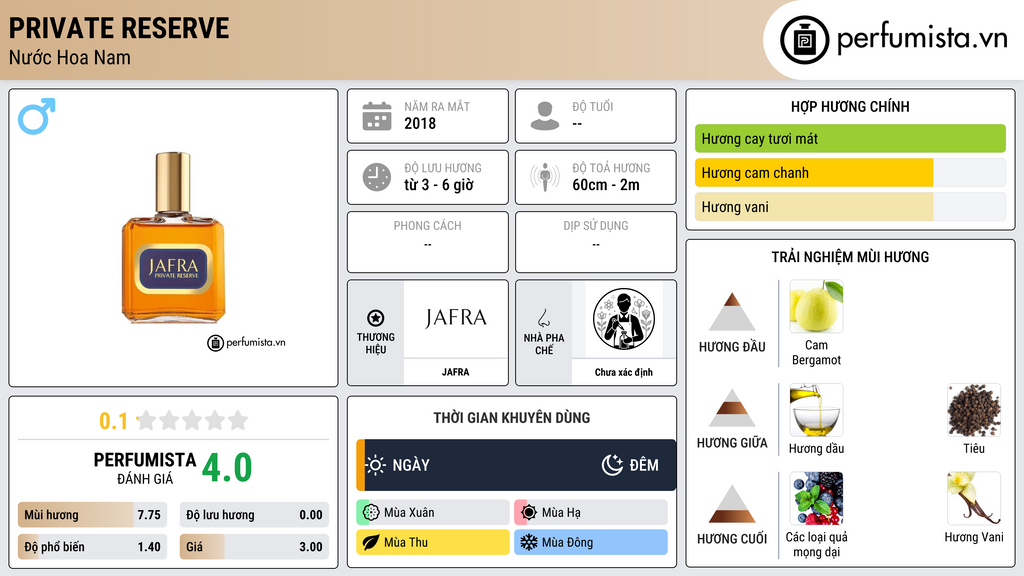Click the perfumer silhouette image
Viewport: 1024px width, 576px height.
pyautogui.click(x=624, y=319)
